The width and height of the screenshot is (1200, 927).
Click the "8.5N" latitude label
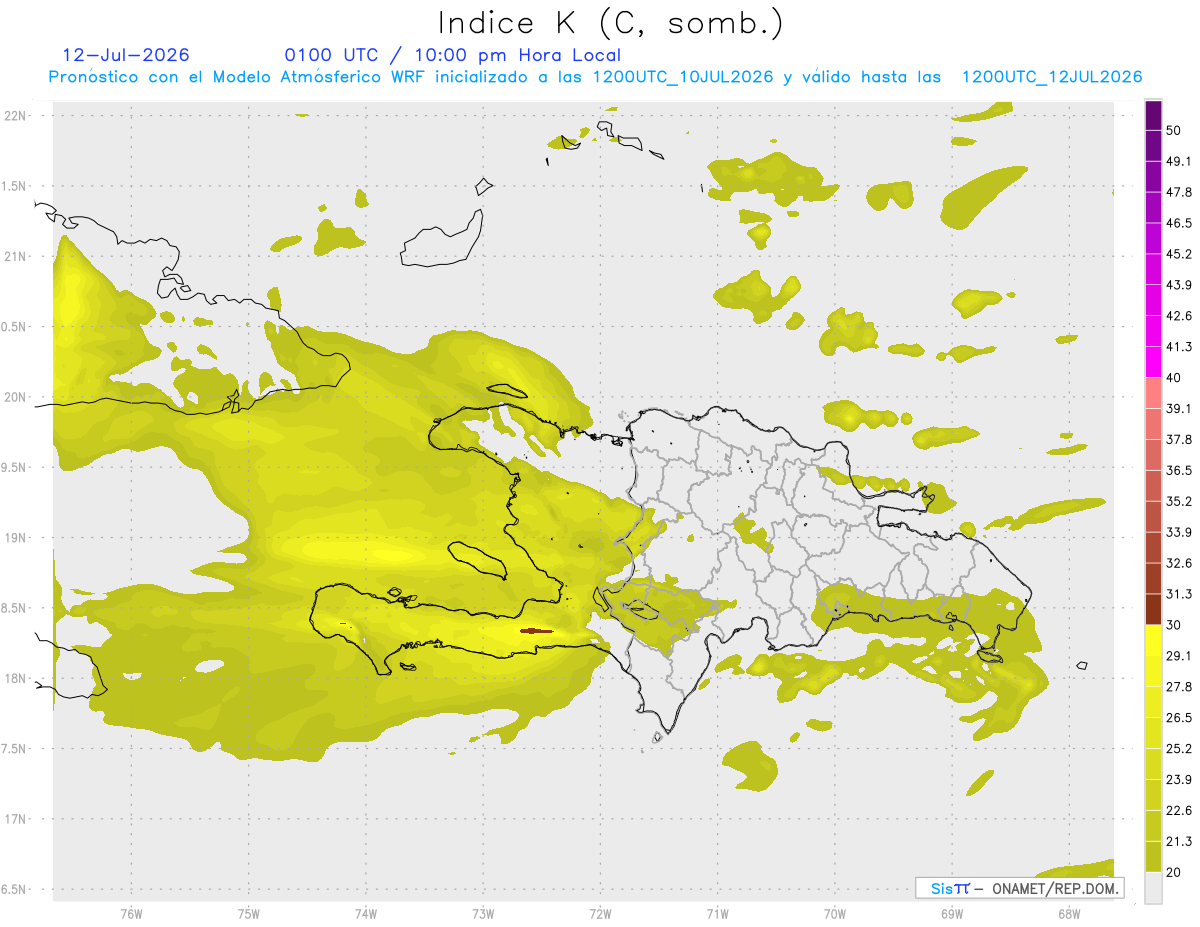click(15, 608)
